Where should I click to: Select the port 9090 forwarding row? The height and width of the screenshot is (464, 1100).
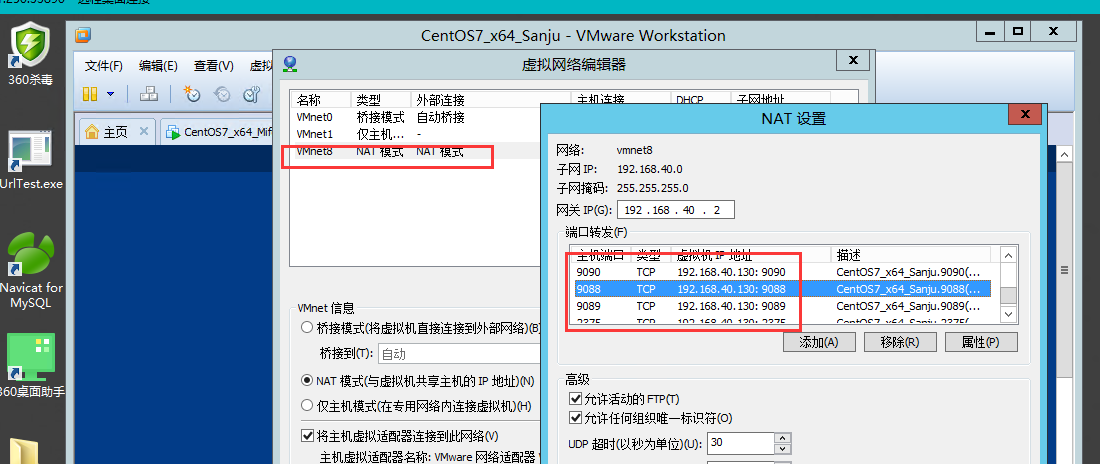pos(782,272)
